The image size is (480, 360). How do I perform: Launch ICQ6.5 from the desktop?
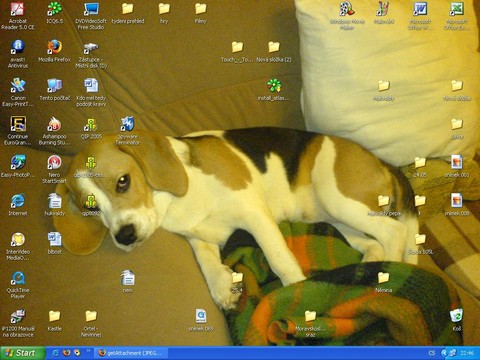54,13
